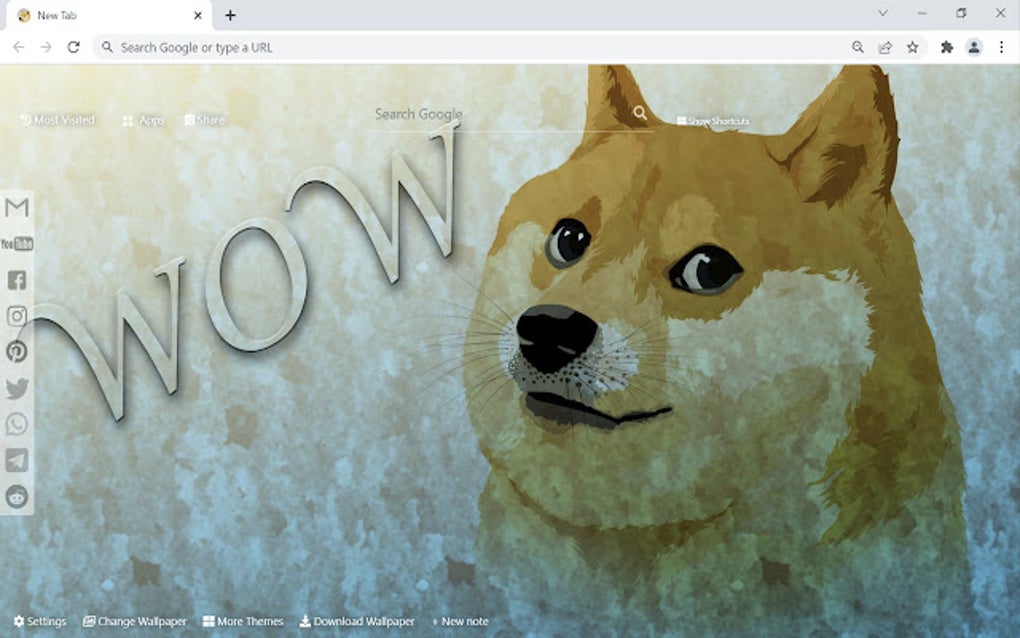Viewport: 1020px width, 638px height.
Task: Open the Chrome three-dot menu
Action: (x=1002, y=47)
